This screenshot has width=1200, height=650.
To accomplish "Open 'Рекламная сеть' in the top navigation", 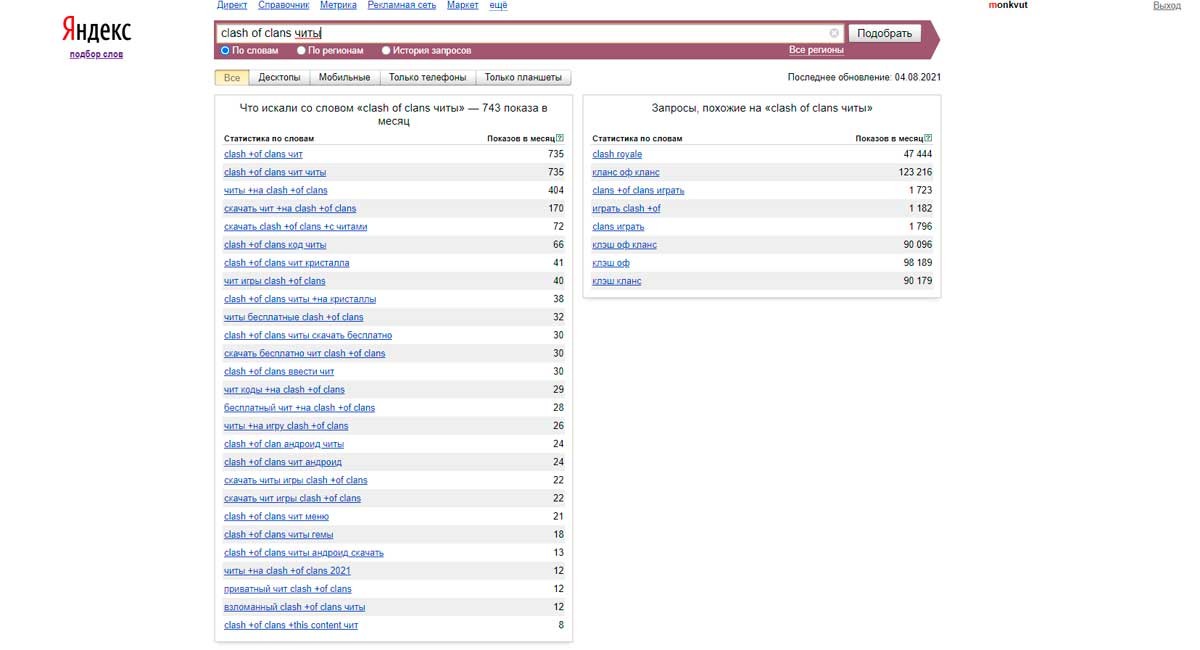I will click(x=402, y=6).
